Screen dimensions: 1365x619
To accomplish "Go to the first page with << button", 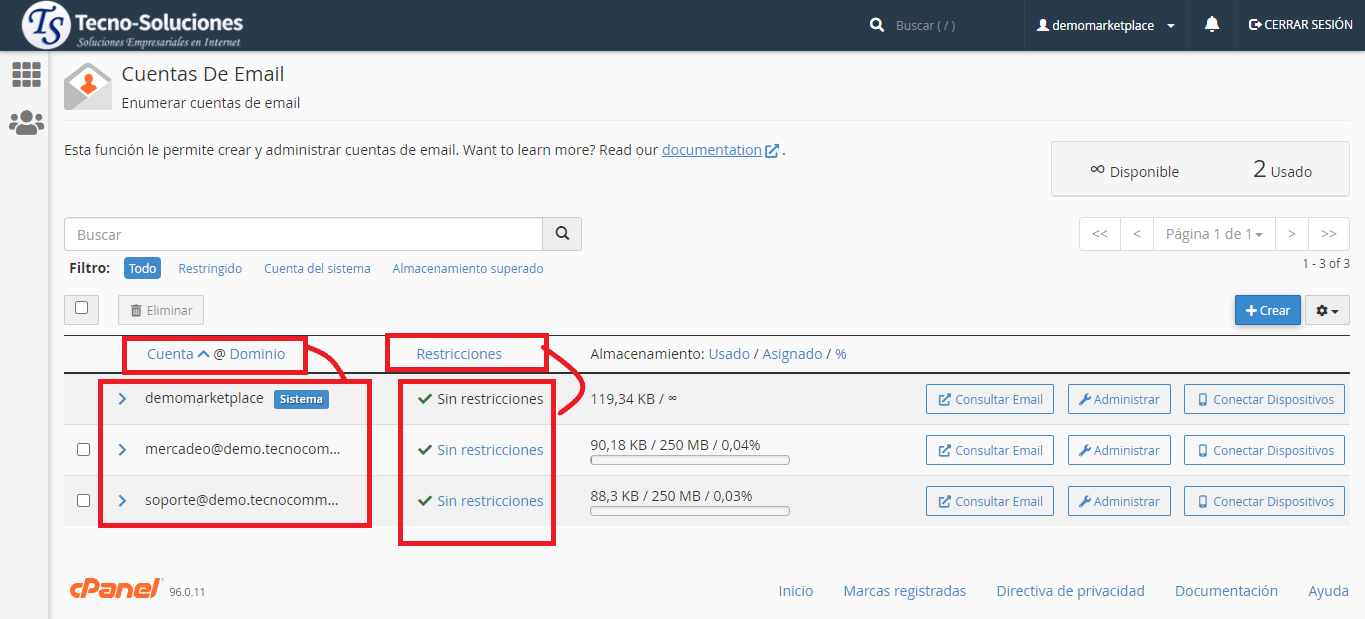I will point(1100,234).
